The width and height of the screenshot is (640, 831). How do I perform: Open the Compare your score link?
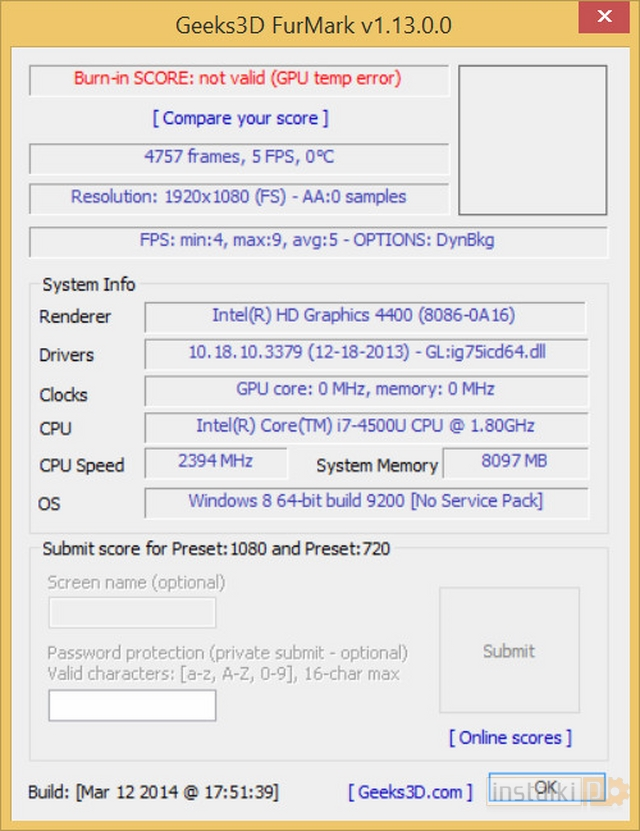click(240, 118)
